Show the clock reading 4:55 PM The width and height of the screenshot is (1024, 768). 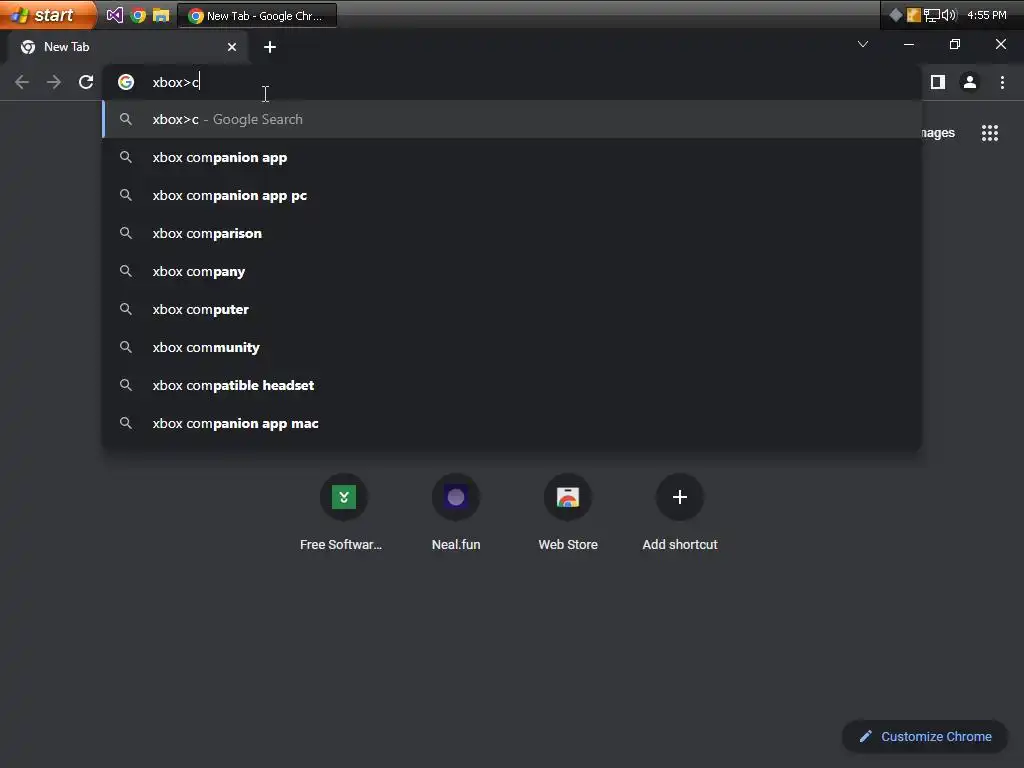986,15
